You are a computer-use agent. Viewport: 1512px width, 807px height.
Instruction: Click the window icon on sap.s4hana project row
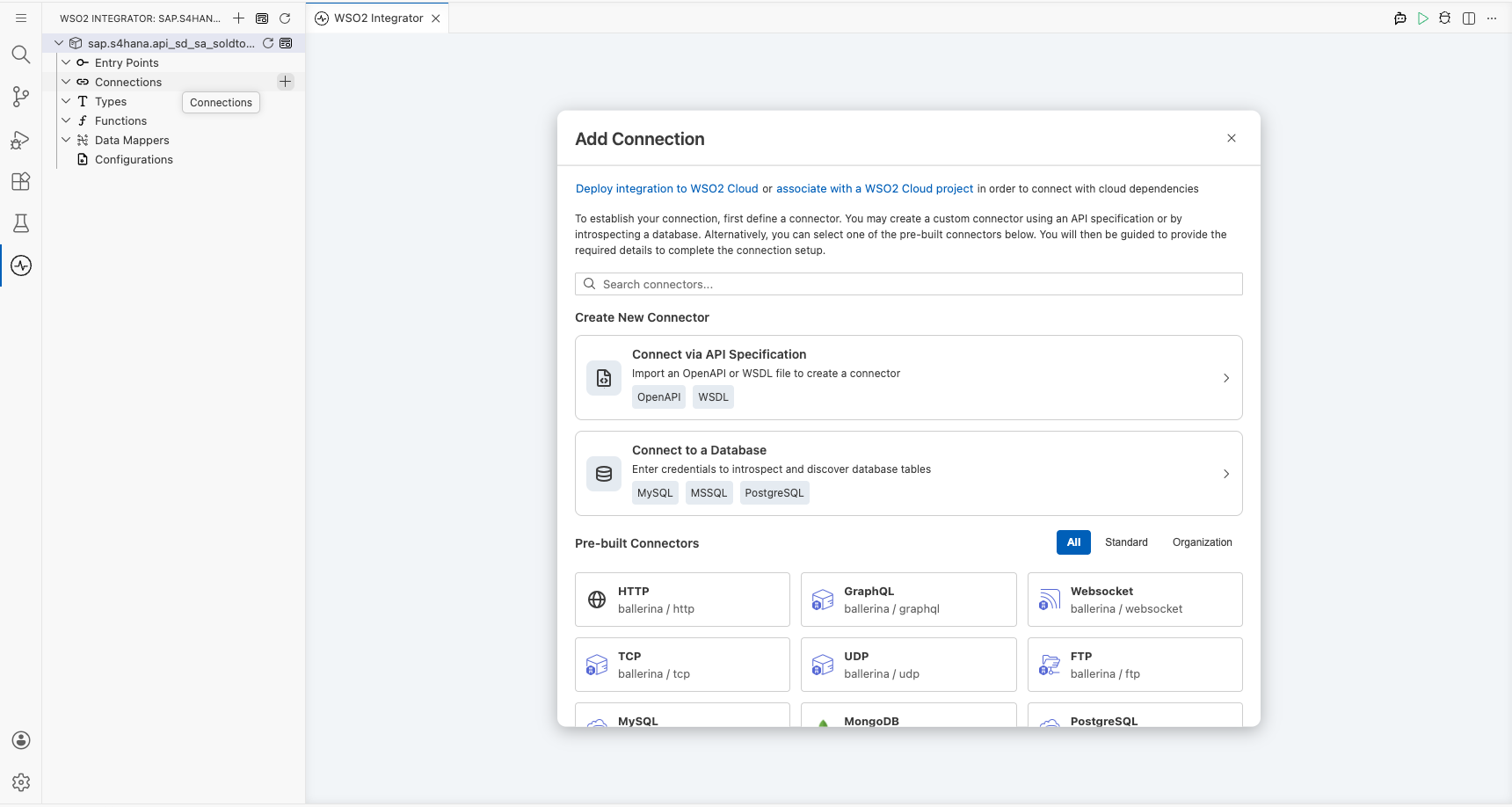click(x=286, y=42)
